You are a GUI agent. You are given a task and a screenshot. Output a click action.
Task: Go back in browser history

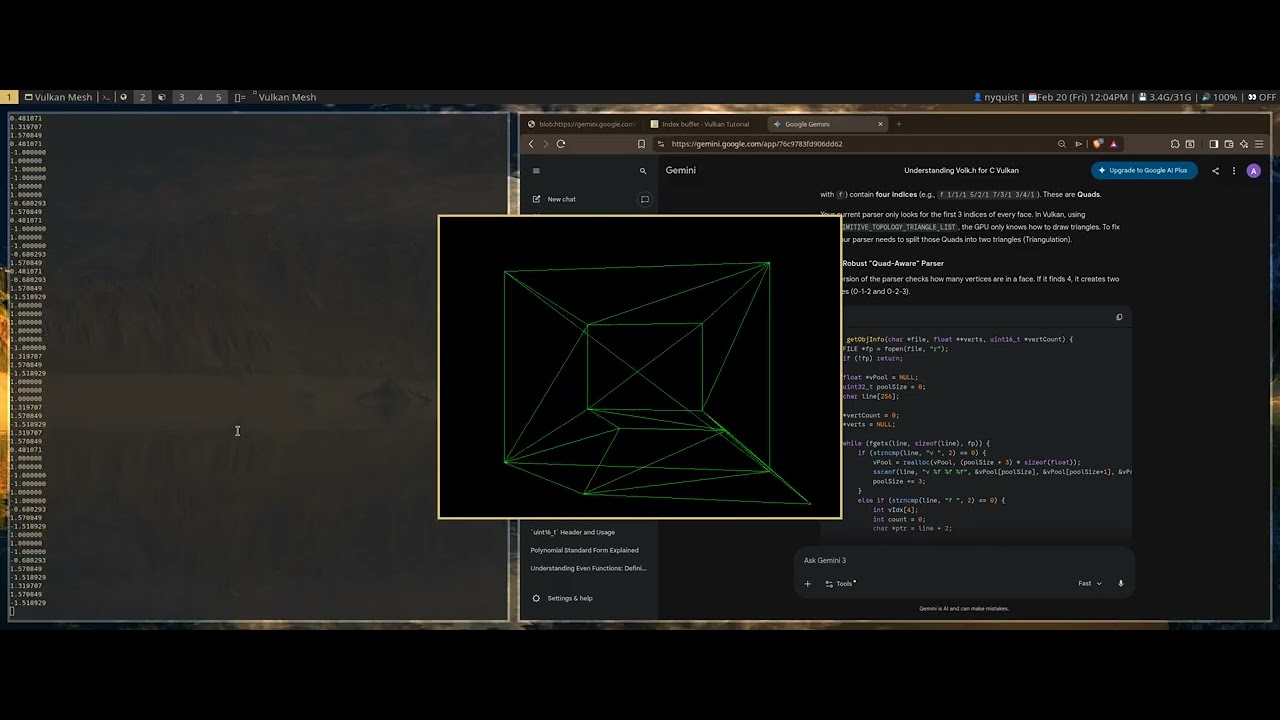(x=531, y=144)
